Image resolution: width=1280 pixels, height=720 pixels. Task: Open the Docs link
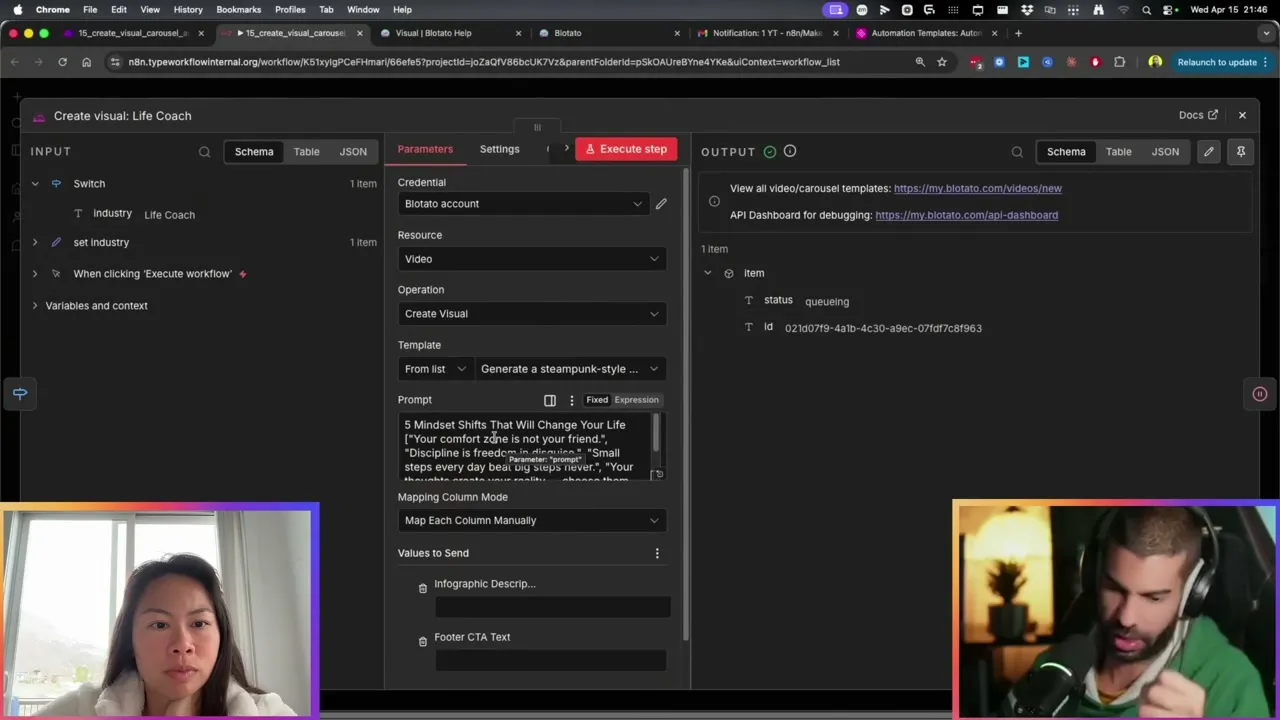point(1198,115)
